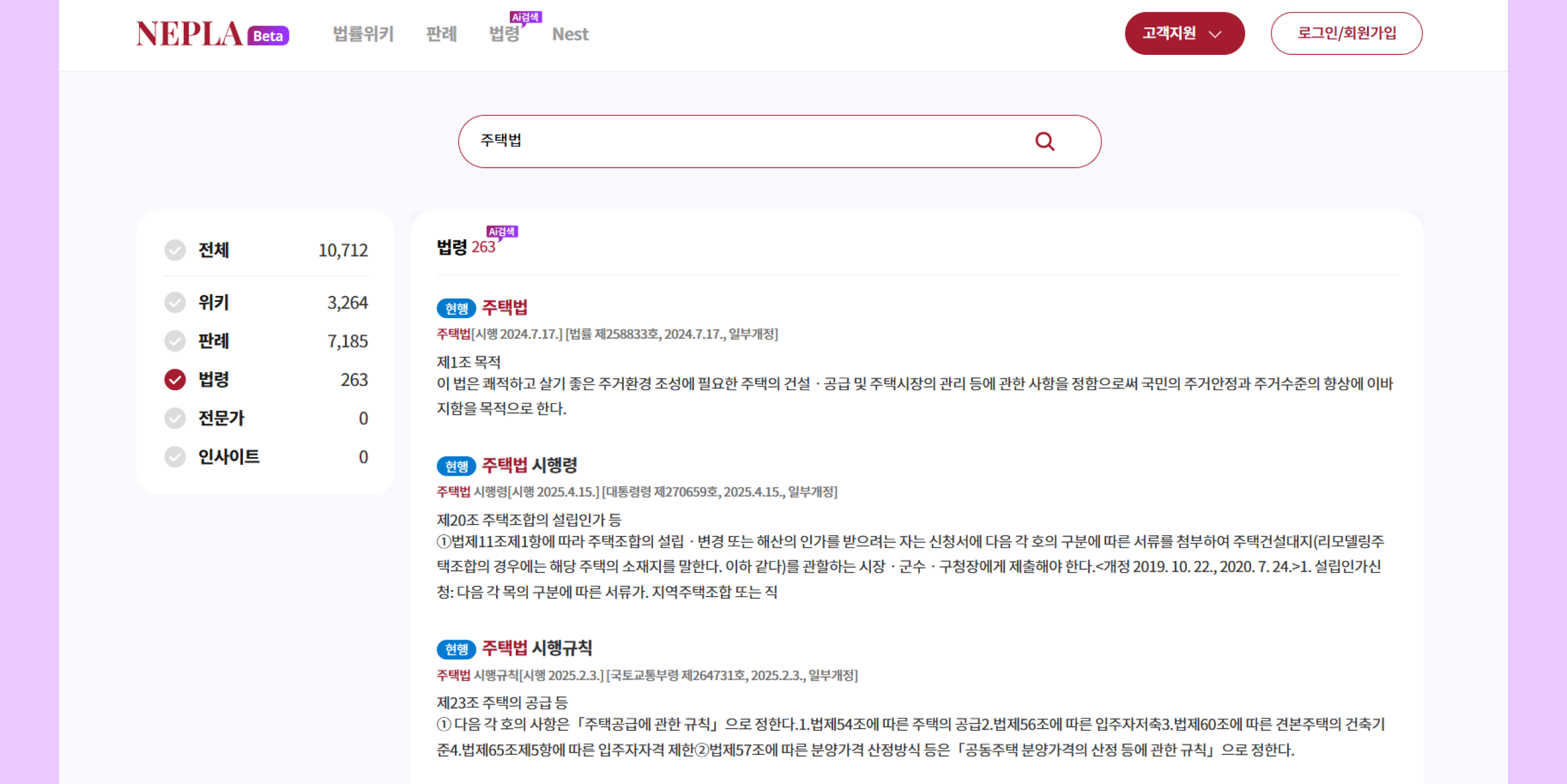Click the Ai검색 badge beside 법령 263
This screenshot has height=784, width=1567.
click(502, 231)
